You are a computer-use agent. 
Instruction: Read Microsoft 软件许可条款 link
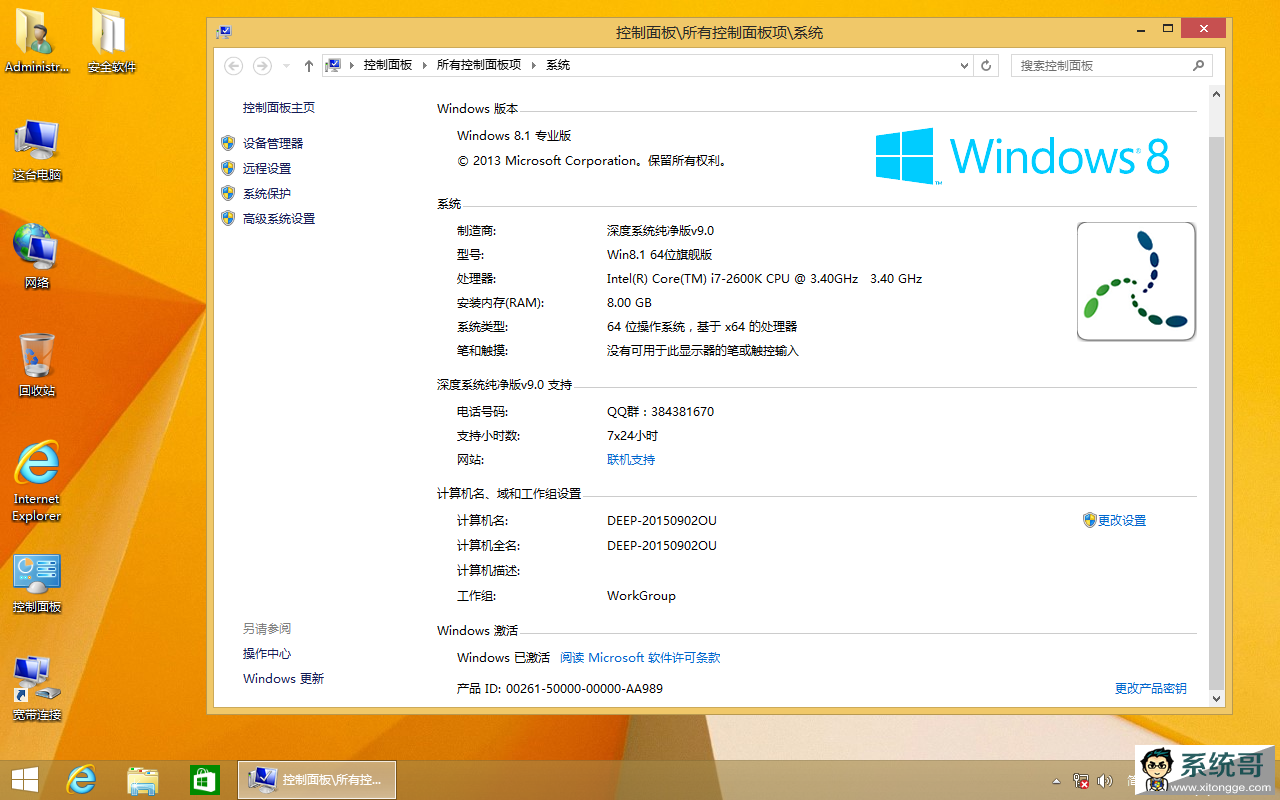point(640,658)
